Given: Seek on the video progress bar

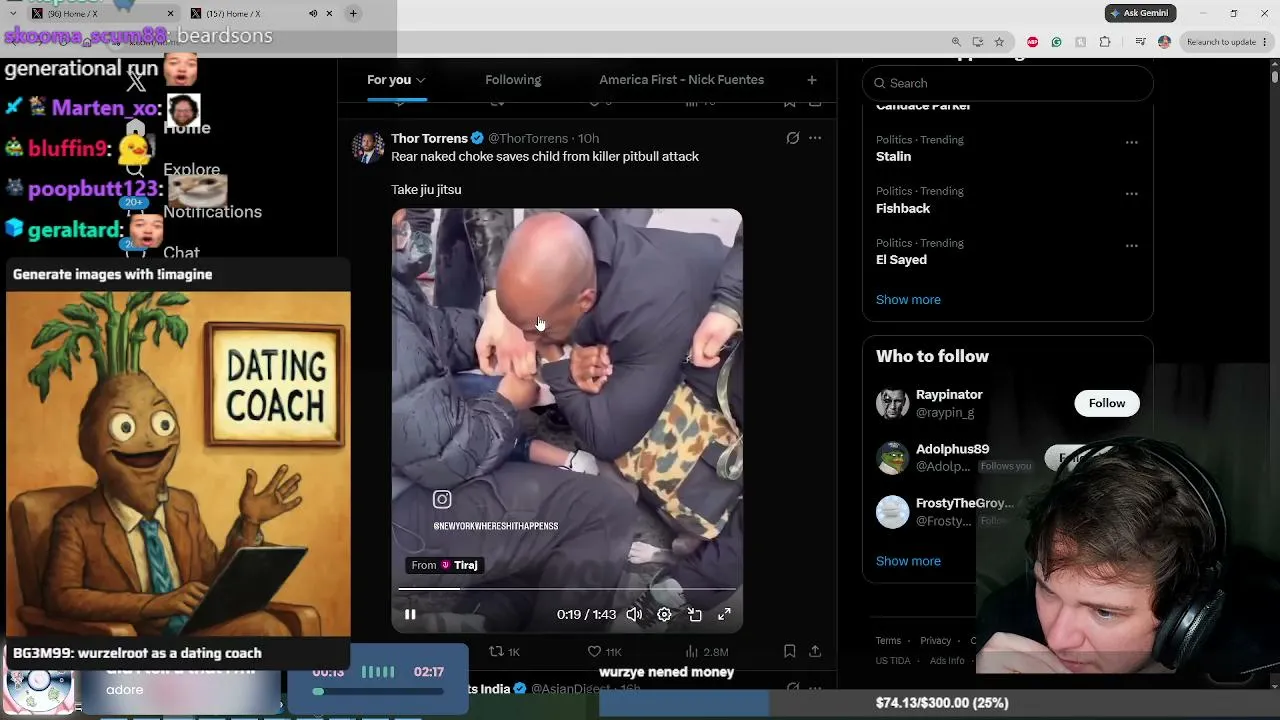Looking at the screenshot, I should 567,589.
